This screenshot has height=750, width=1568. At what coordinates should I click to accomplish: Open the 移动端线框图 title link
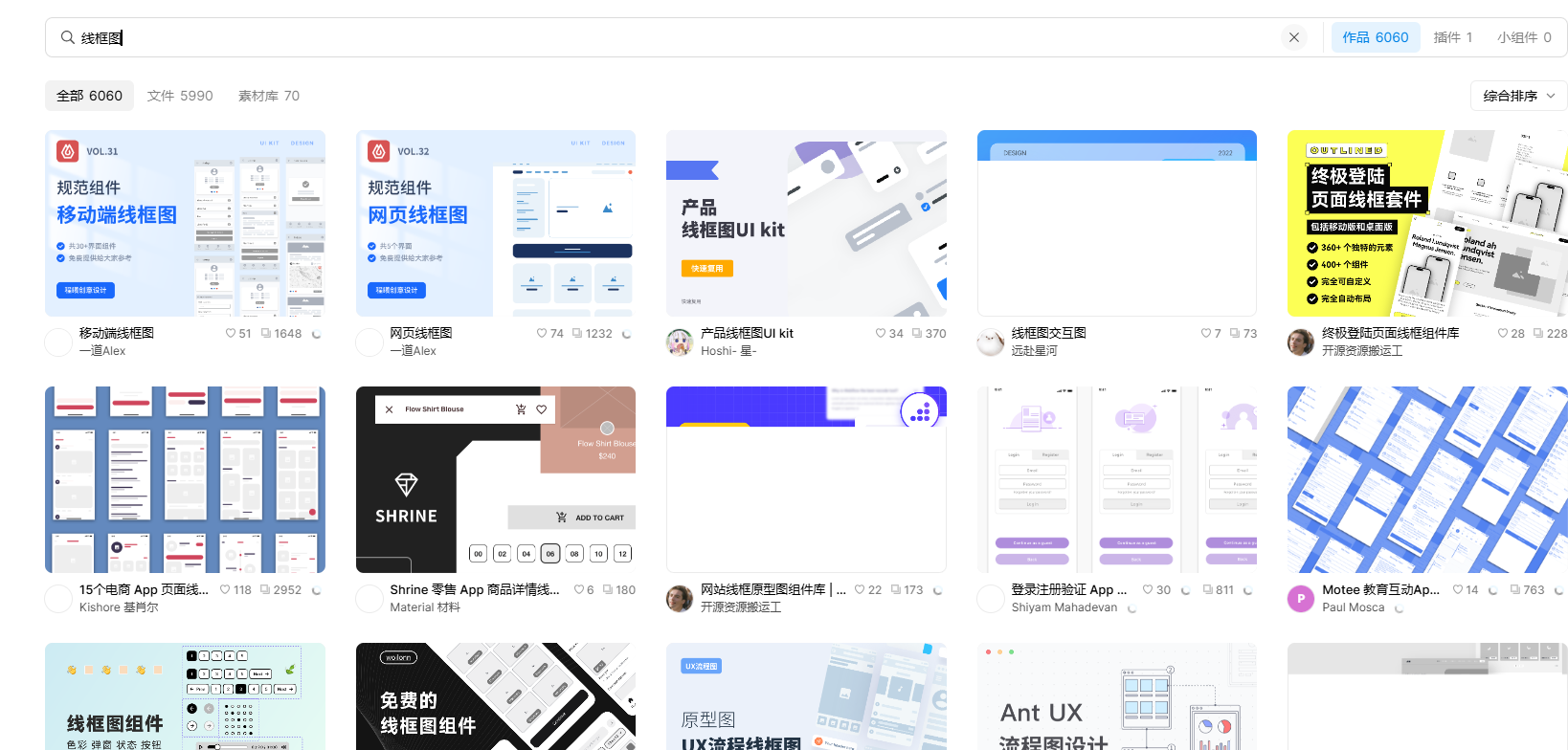[x=117, y=333]
